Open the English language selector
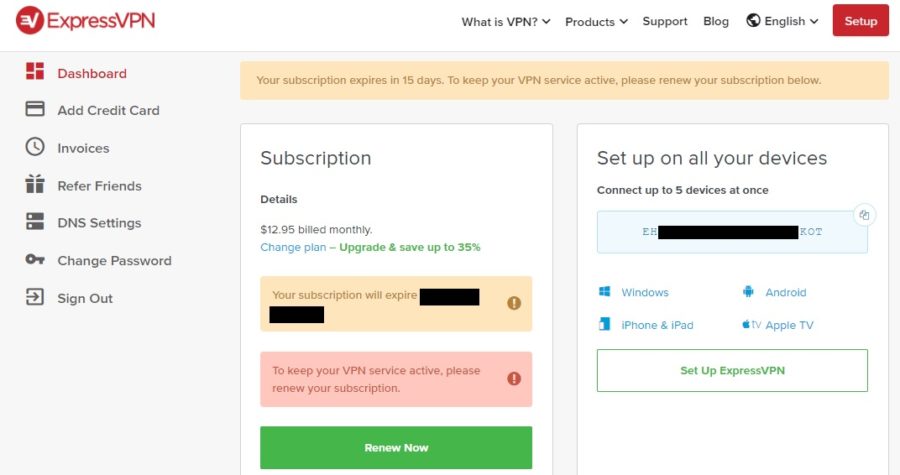900x475 pixels. tap(782, 21)
